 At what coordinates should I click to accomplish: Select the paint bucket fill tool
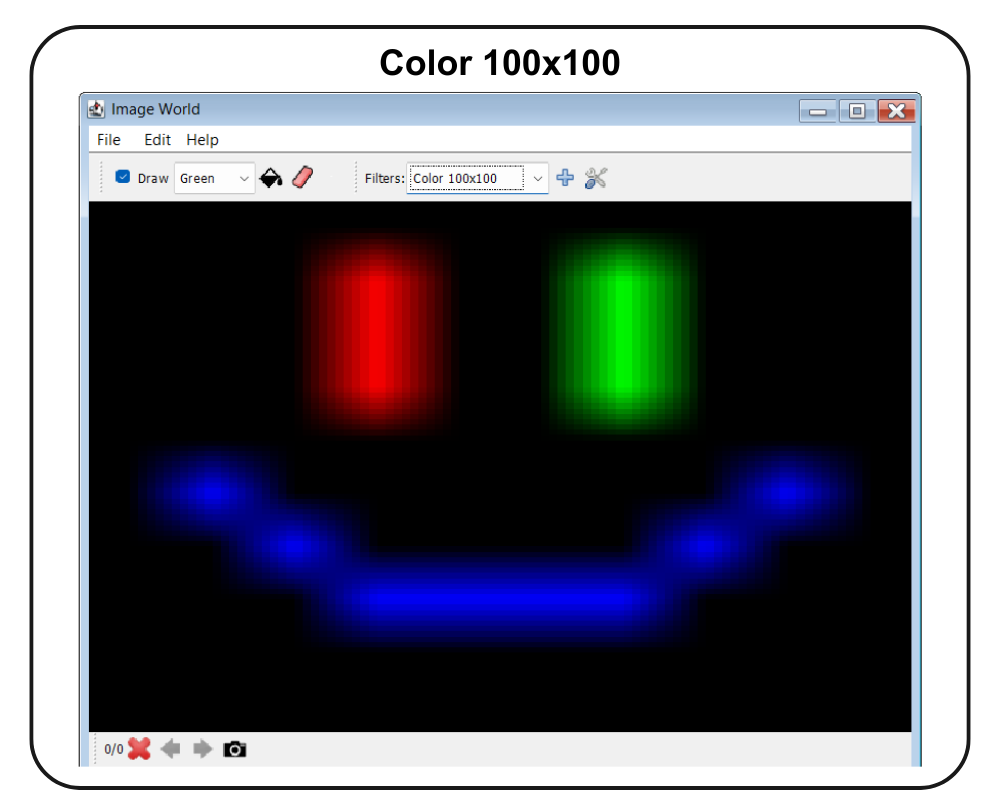coord(271,177)
